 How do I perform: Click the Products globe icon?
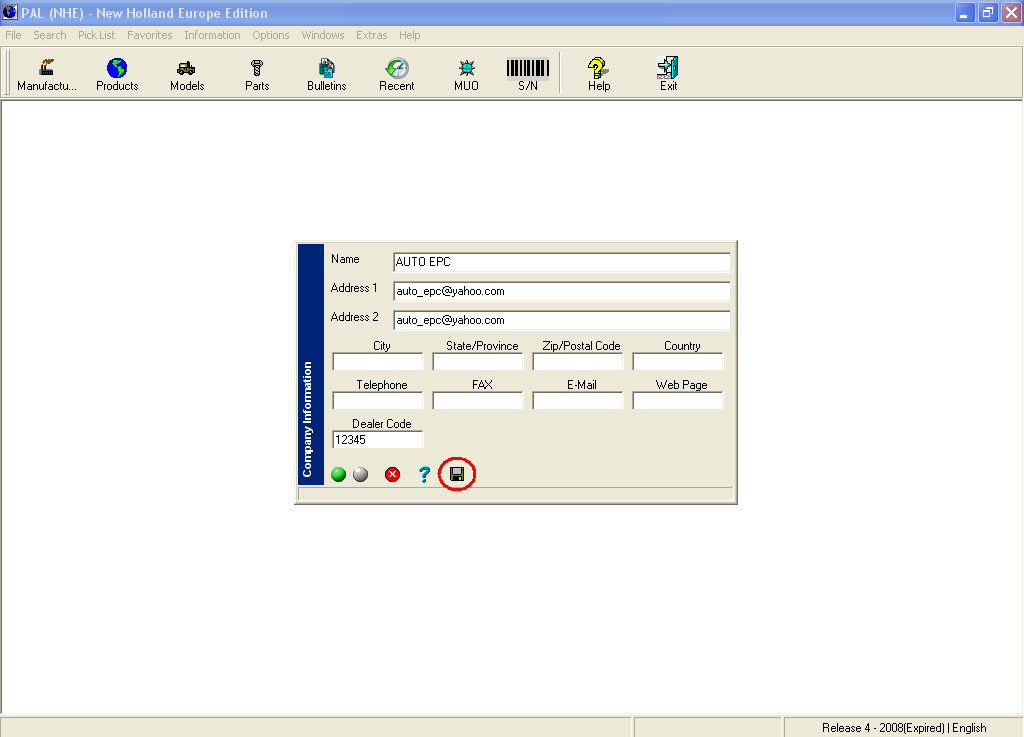click(117, 74)
